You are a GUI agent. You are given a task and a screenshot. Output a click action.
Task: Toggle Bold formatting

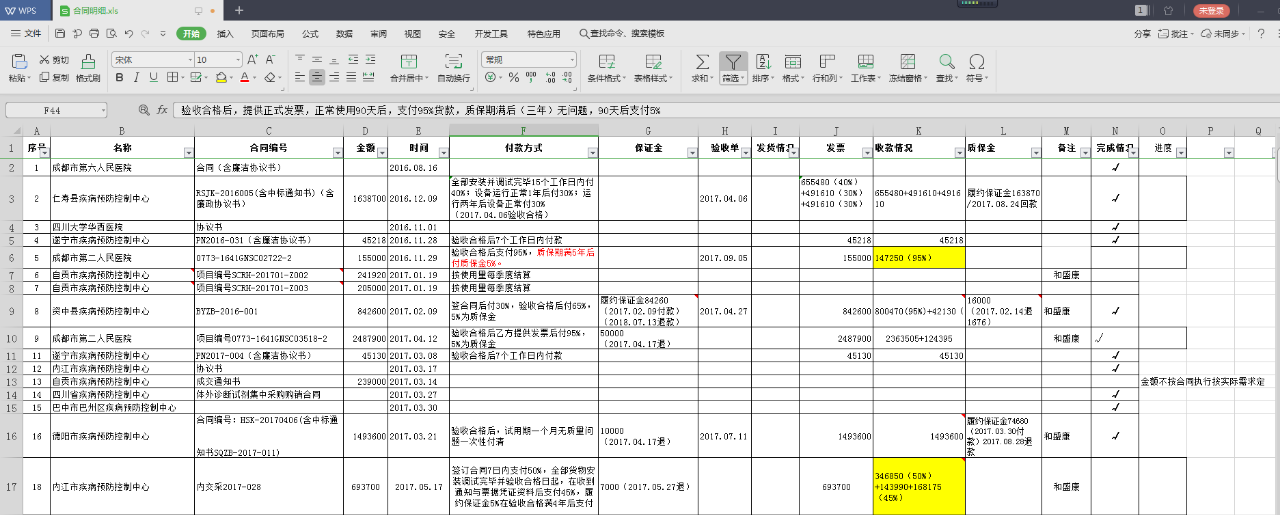point(120,78)
